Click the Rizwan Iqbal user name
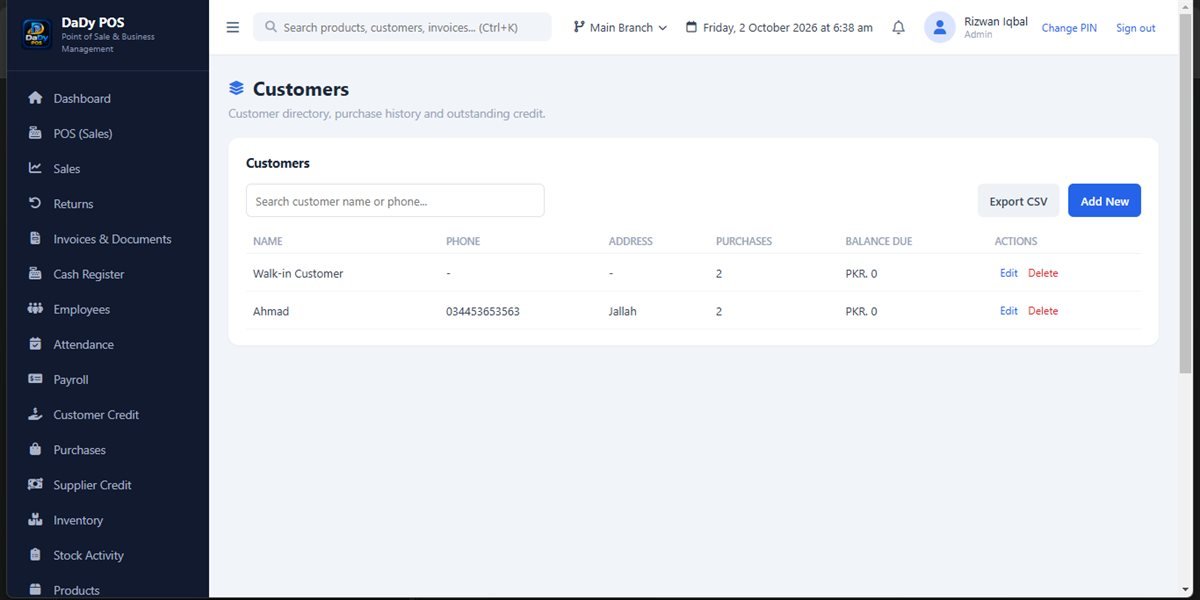Viewport: 1200px width, 600px height. tap(996, 21)
